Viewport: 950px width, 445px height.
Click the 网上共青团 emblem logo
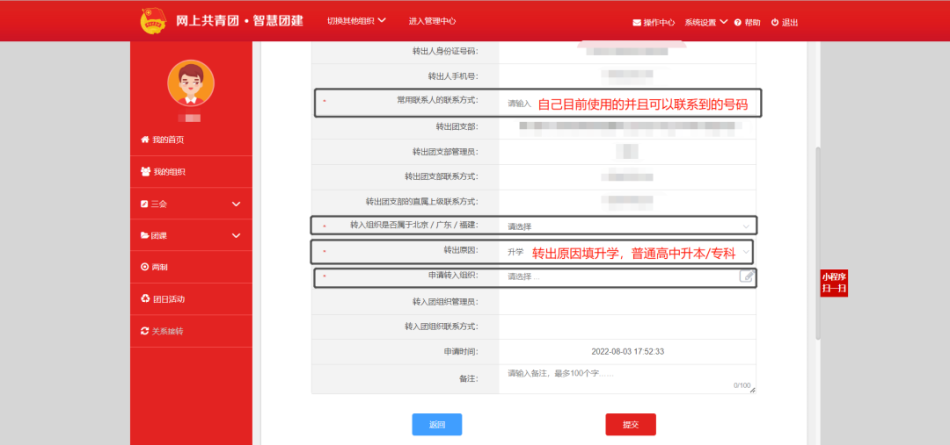click(x=153, y=20)
